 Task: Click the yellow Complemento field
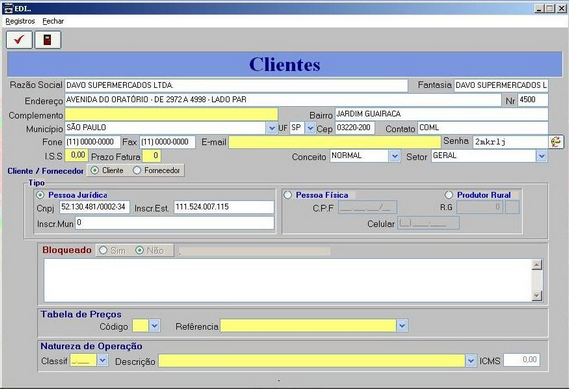(171, 114)
